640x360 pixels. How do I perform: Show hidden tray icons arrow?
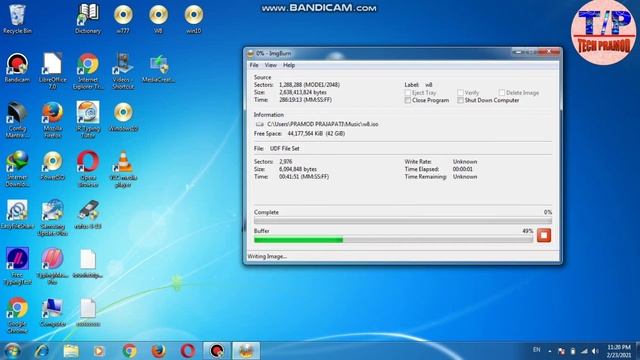point(550,351)
